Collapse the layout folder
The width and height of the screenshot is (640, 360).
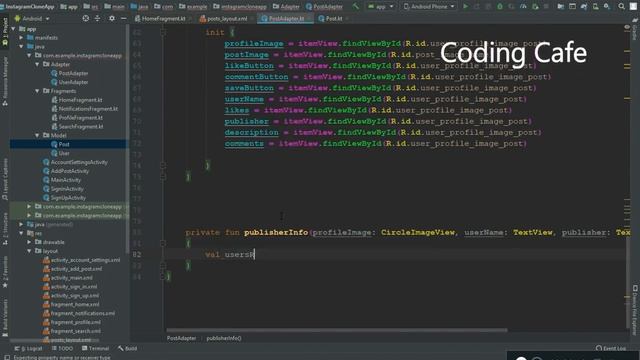pos(29,251)
